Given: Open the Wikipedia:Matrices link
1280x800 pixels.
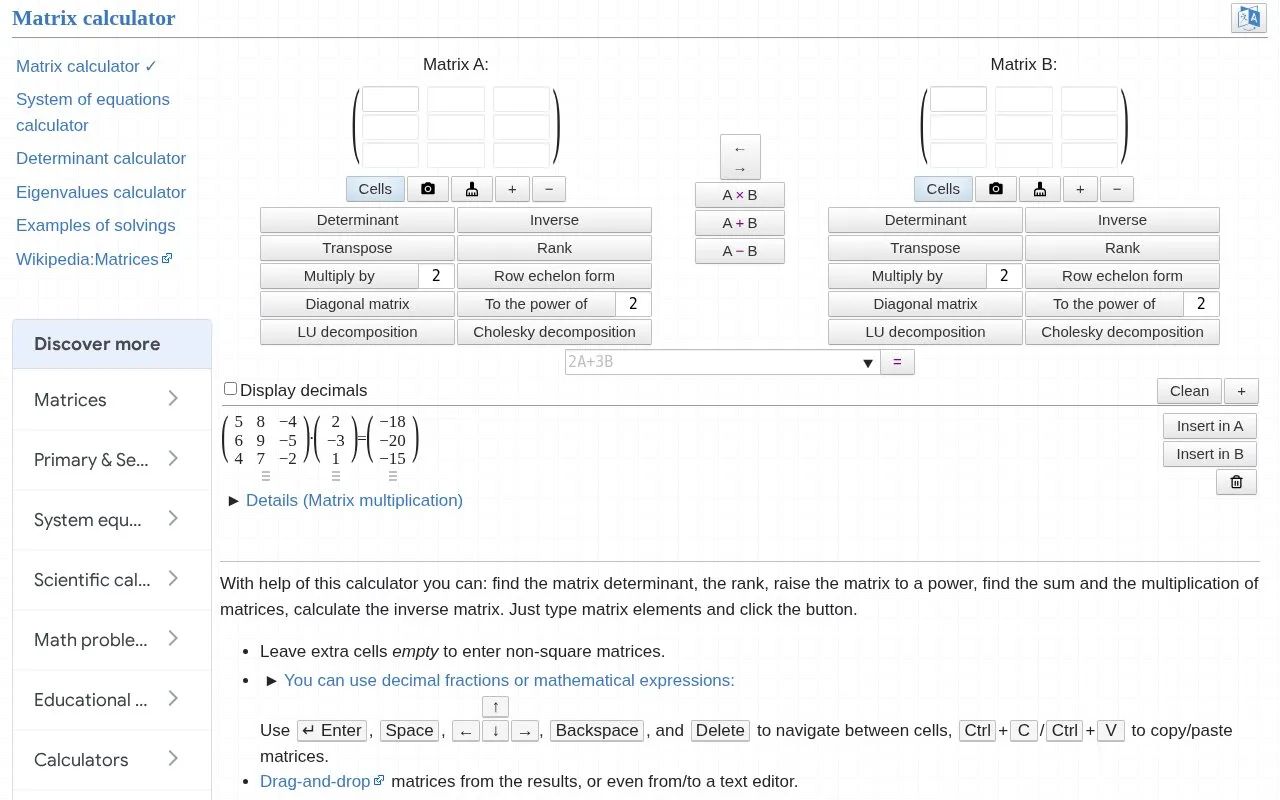Looking at the screenshot, I should tap(94, 259).
